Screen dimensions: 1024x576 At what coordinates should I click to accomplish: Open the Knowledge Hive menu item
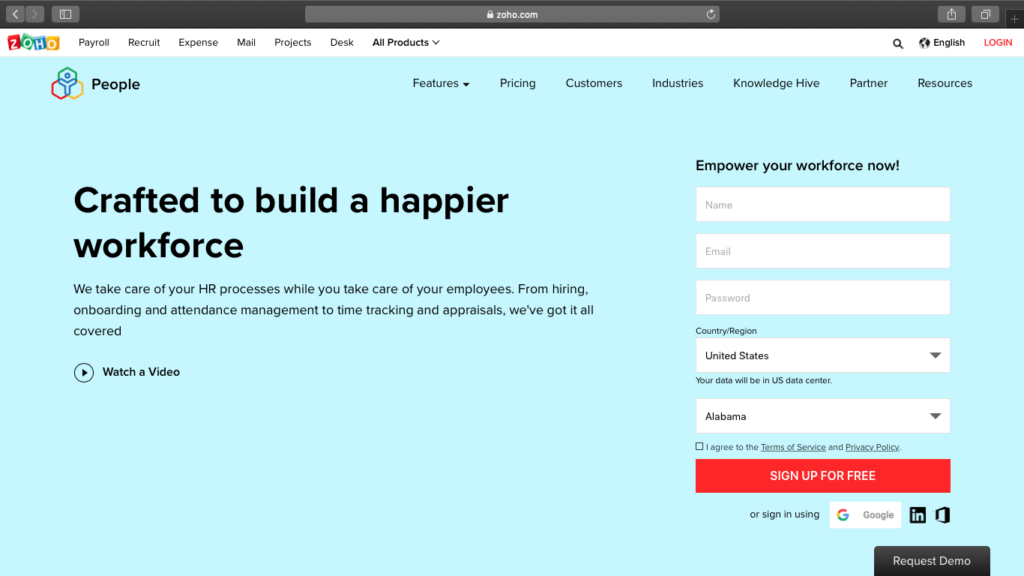[776, 84]
